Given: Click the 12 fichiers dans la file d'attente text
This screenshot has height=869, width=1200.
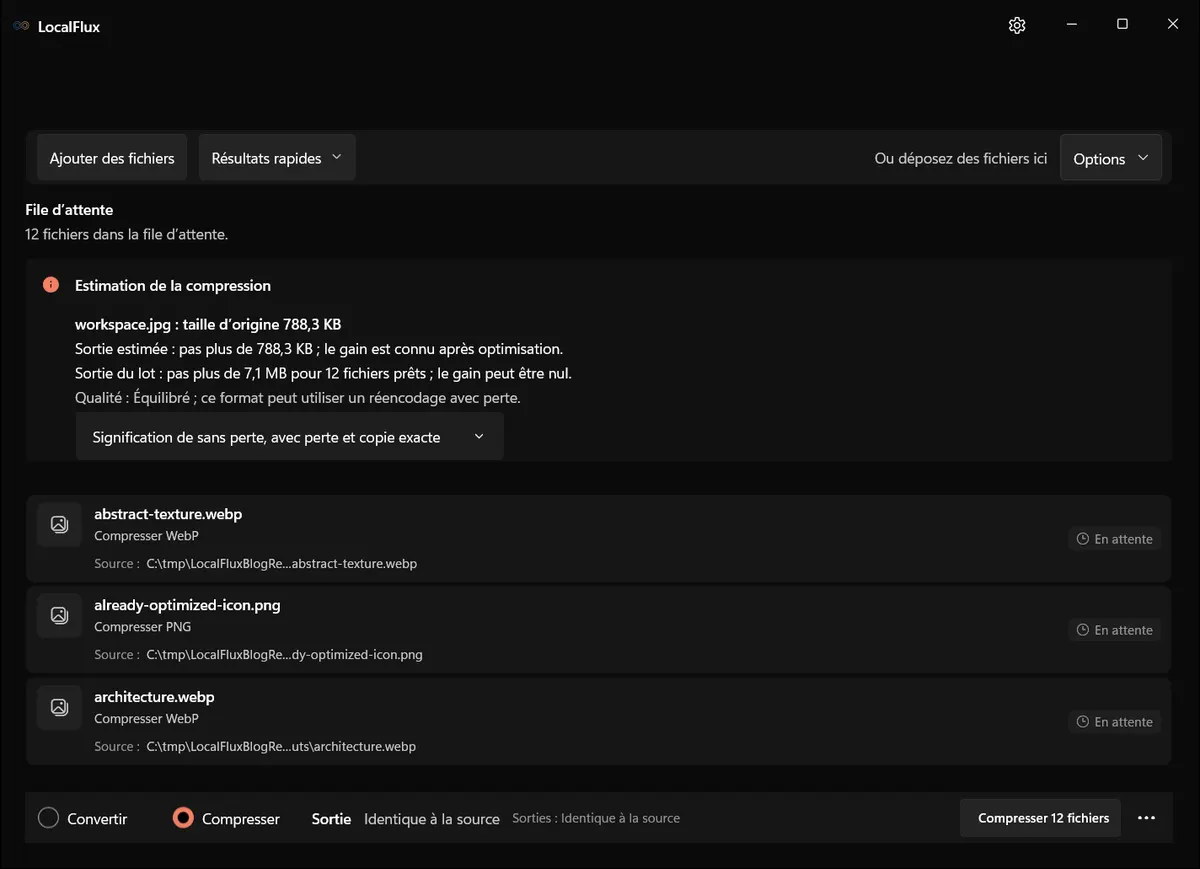Looking at the screenshot, I should coord(127,235).
